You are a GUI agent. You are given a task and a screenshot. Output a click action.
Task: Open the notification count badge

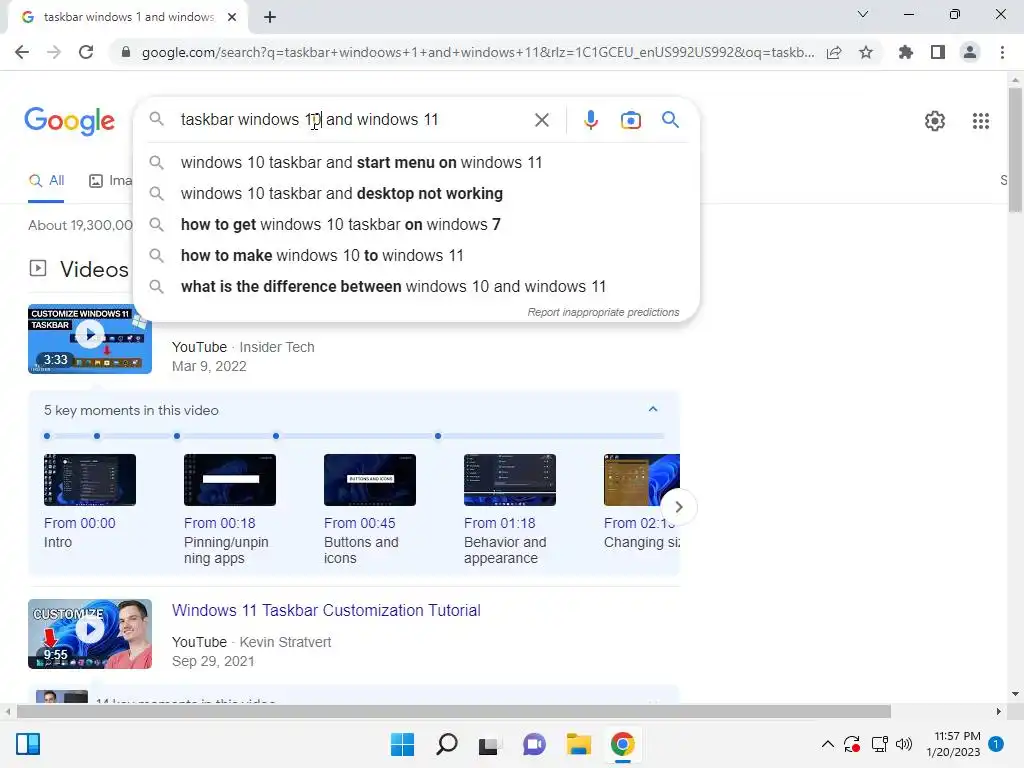coord(996,744)
